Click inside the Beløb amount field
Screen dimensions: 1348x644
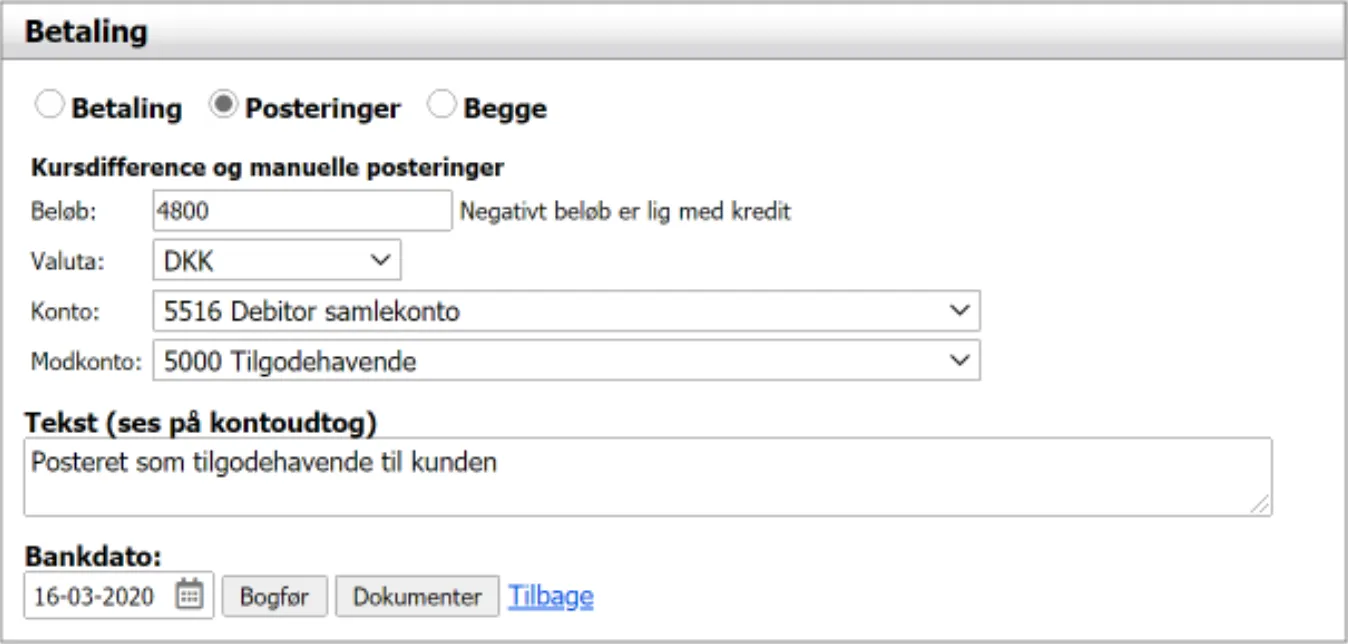tap(300, 210)
